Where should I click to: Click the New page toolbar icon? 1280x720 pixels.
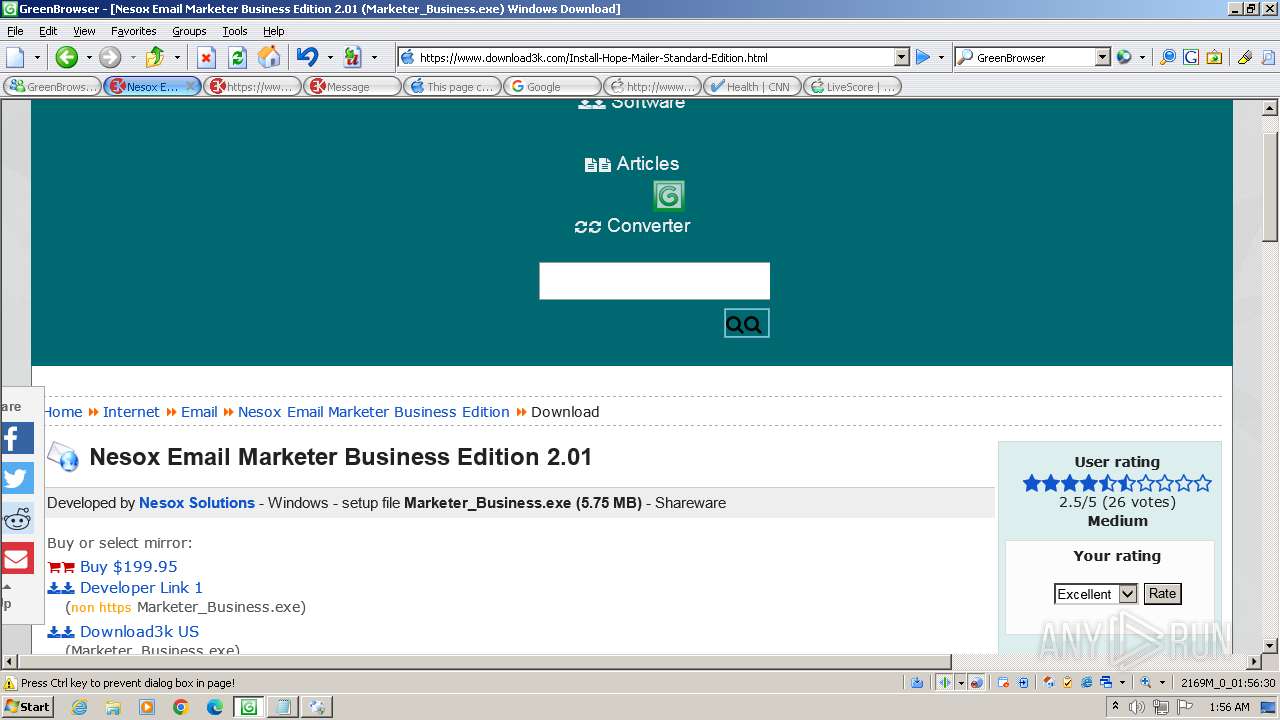16,57
